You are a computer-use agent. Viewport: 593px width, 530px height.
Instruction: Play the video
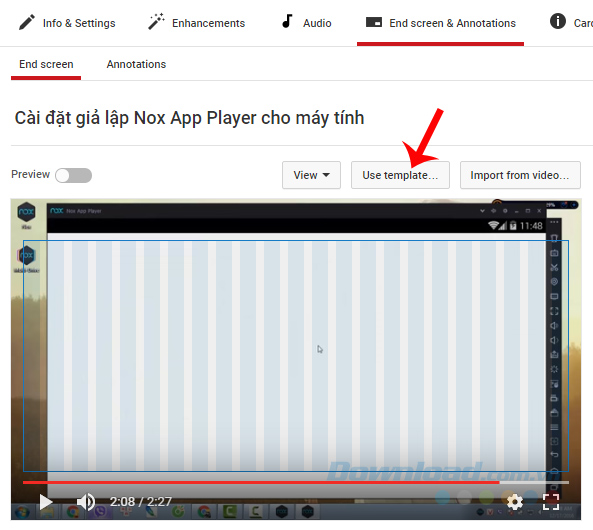pyautogui.click(x=46, y=502)
